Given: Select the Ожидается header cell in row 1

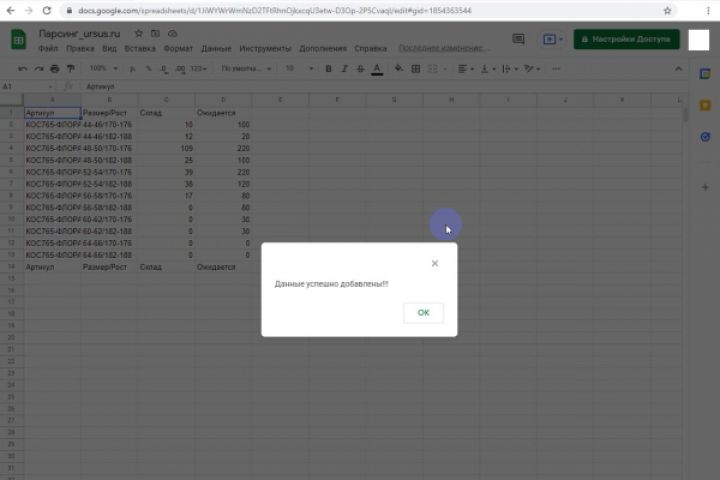Looking at the screenshot, I should (x=223, y=113).
